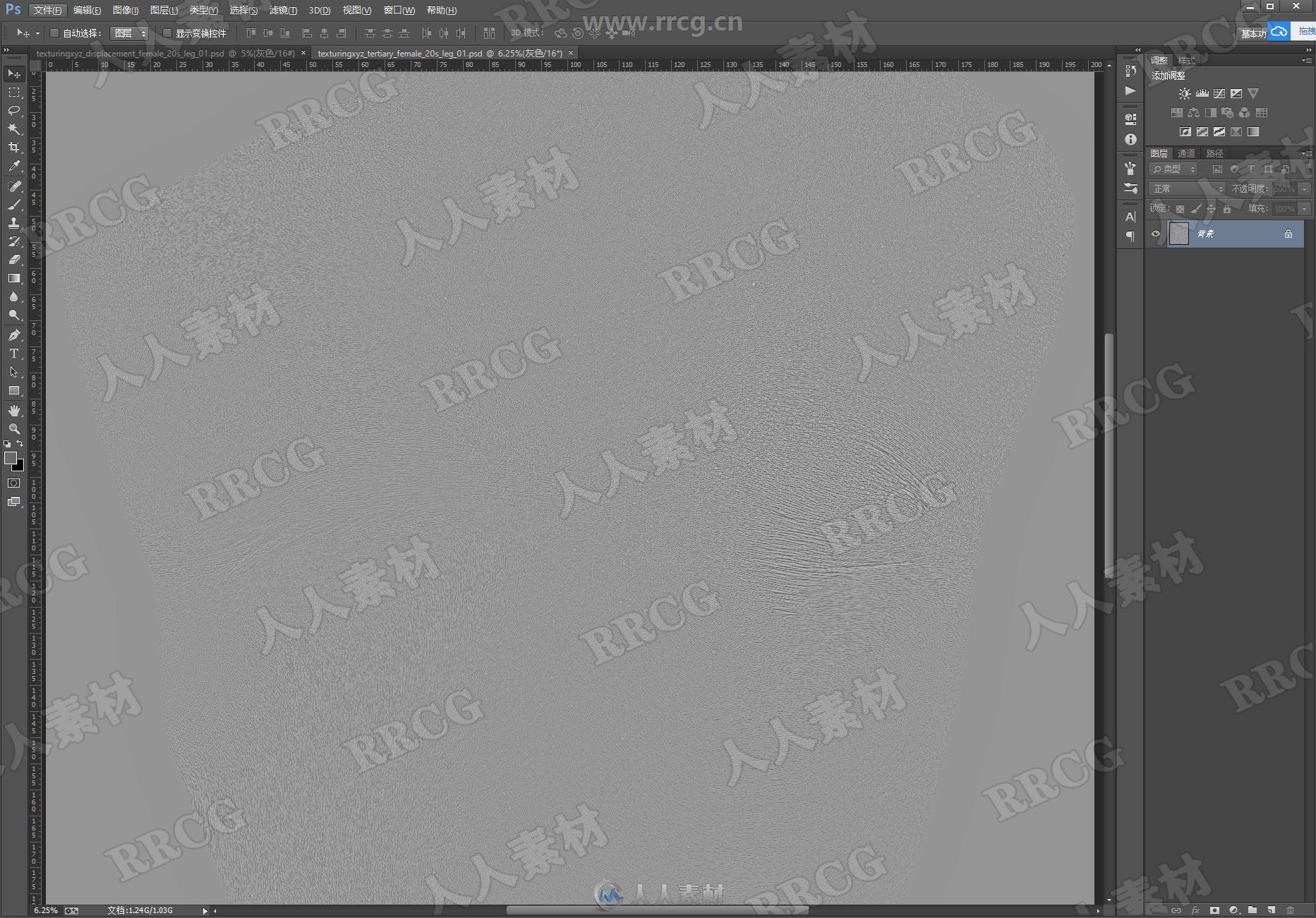Add a Curves adjustment
The height and width of the screenshot is (918, 1316).
point(1219,93)
